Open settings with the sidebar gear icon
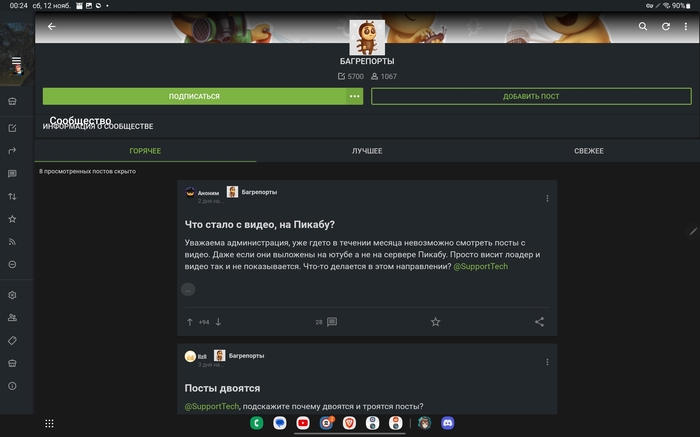This screenshot has height=437, width=700. click(x=12, y=295)
